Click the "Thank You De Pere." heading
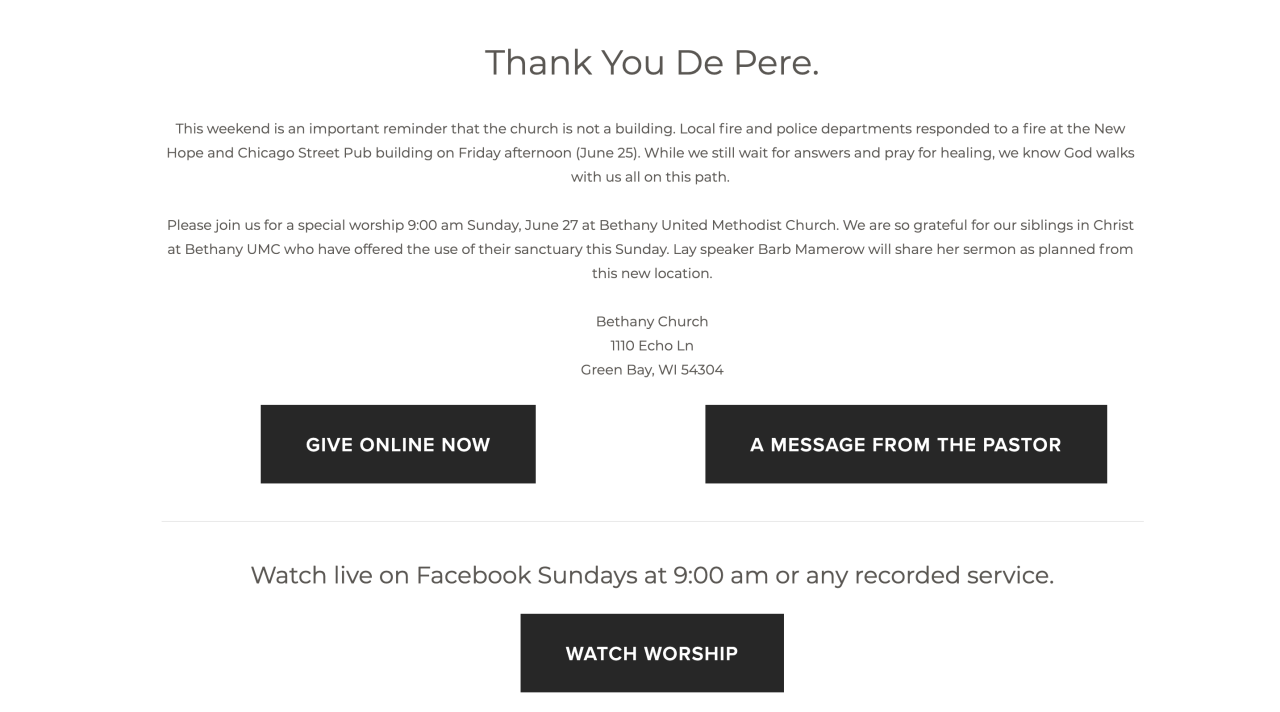Screen dimensions: 1280x712 coord(652,63)
